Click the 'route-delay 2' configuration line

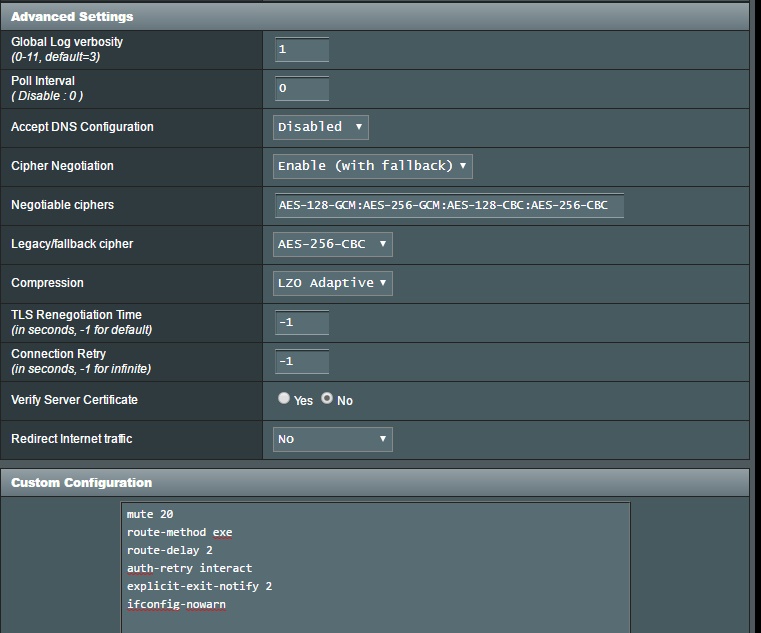(169, 550)
